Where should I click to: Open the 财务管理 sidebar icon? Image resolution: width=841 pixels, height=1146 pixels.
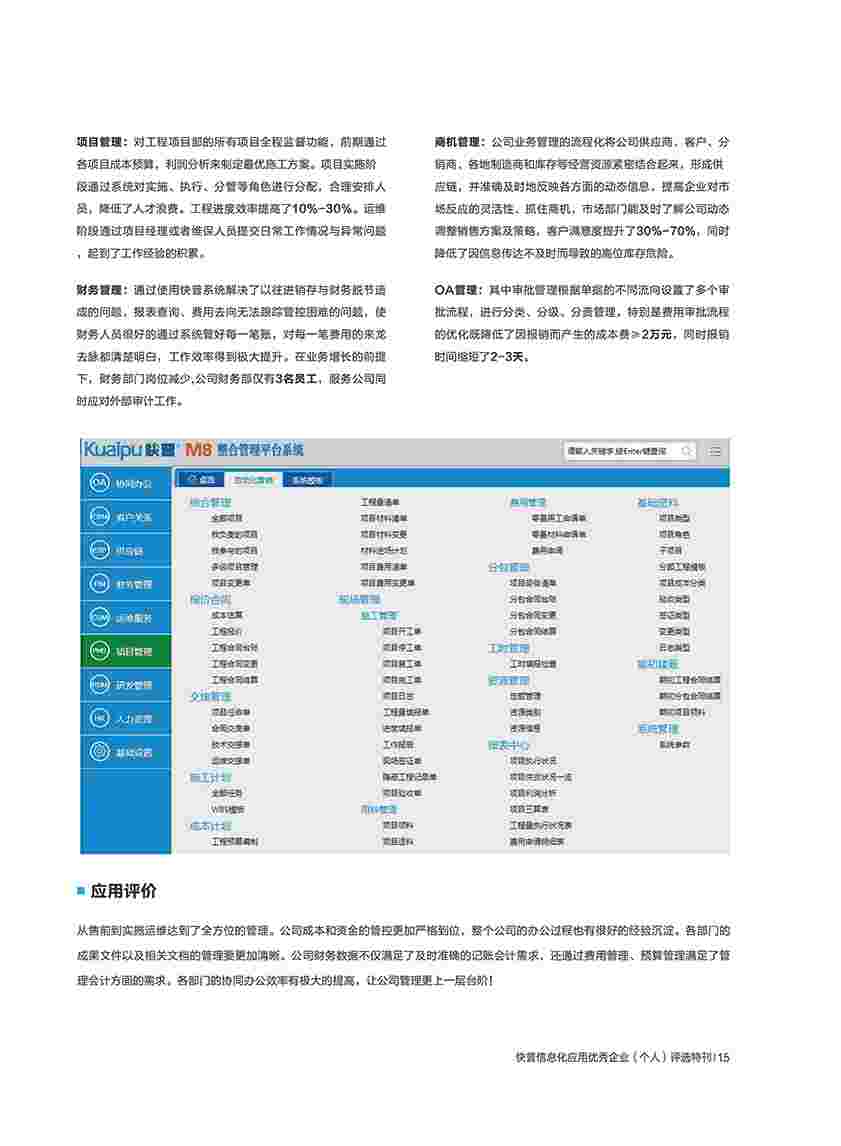pos(99,583)
